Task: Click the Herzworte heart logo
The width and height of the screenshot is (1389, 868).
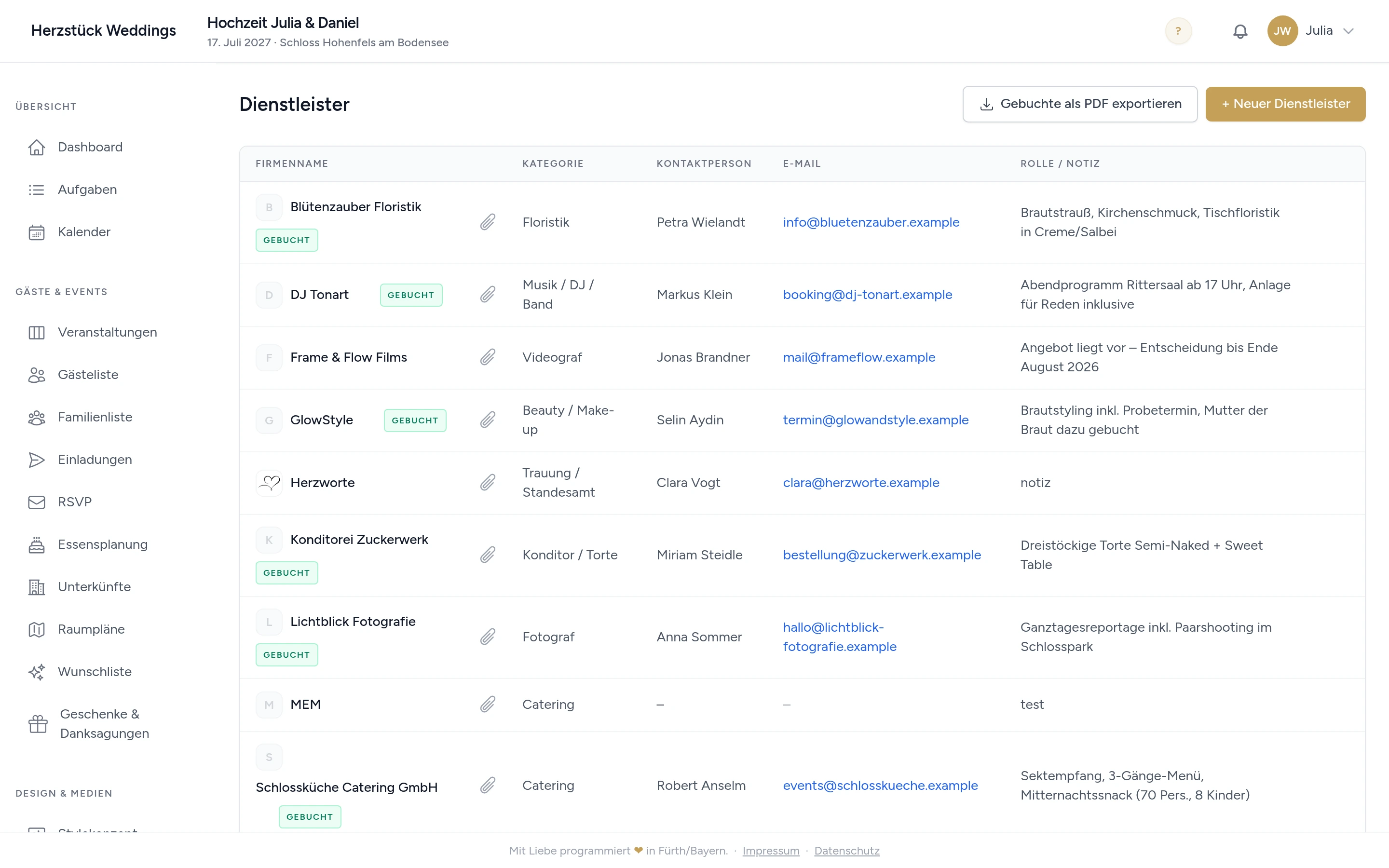Action: 269,483
